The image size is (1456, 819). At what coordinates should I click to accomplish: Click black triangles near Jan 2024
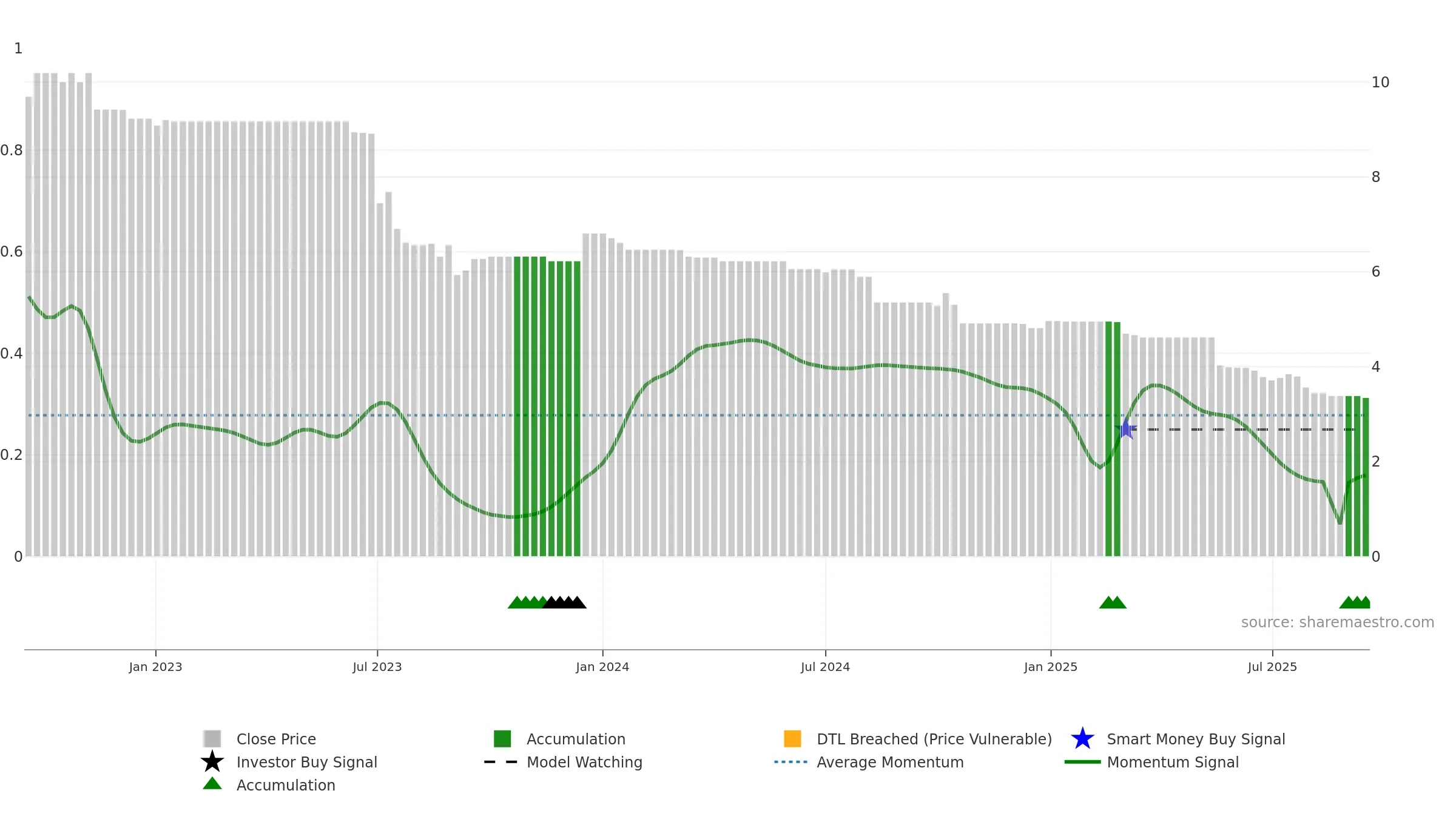tap(564, 602)
